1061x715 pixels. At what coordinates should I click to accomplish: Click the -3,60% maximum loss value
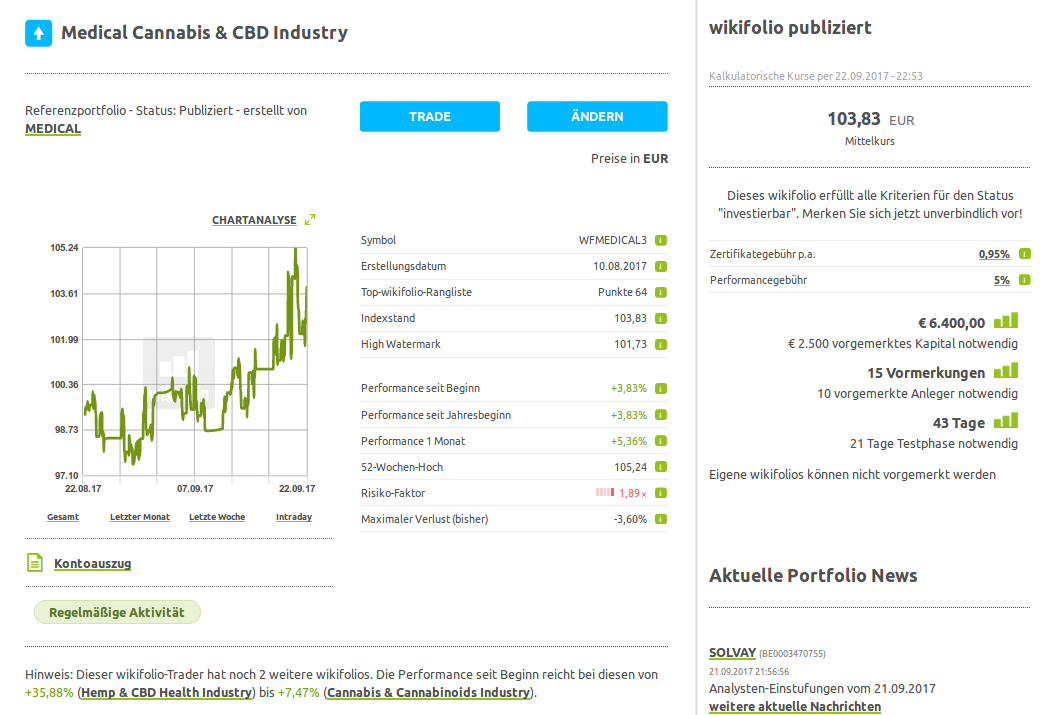630,519
